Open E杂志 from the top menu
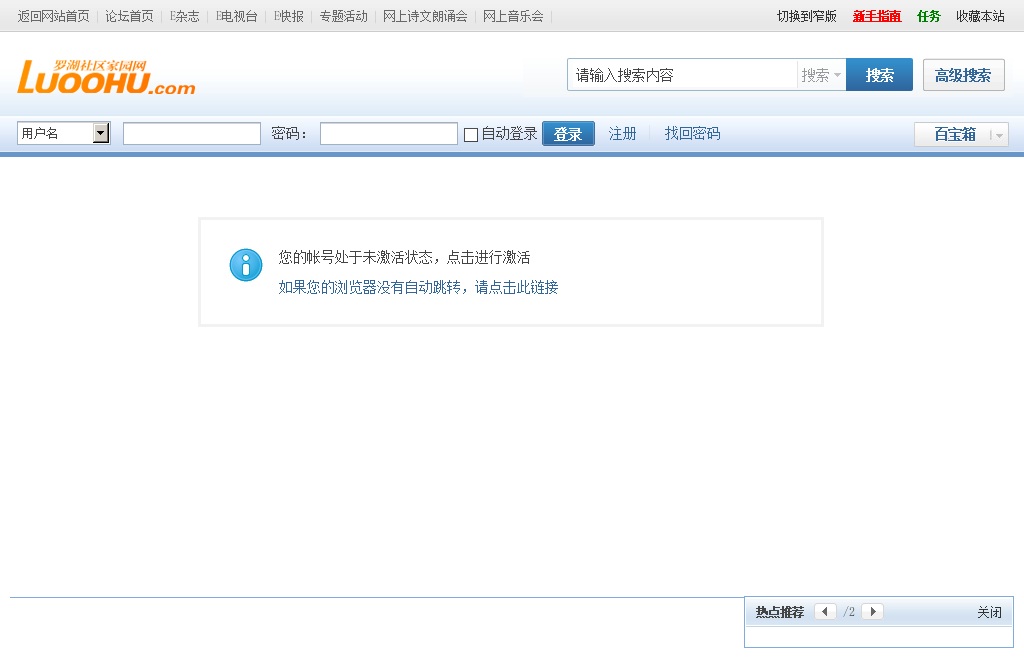The image size is (1024, 658). [185, 16]
